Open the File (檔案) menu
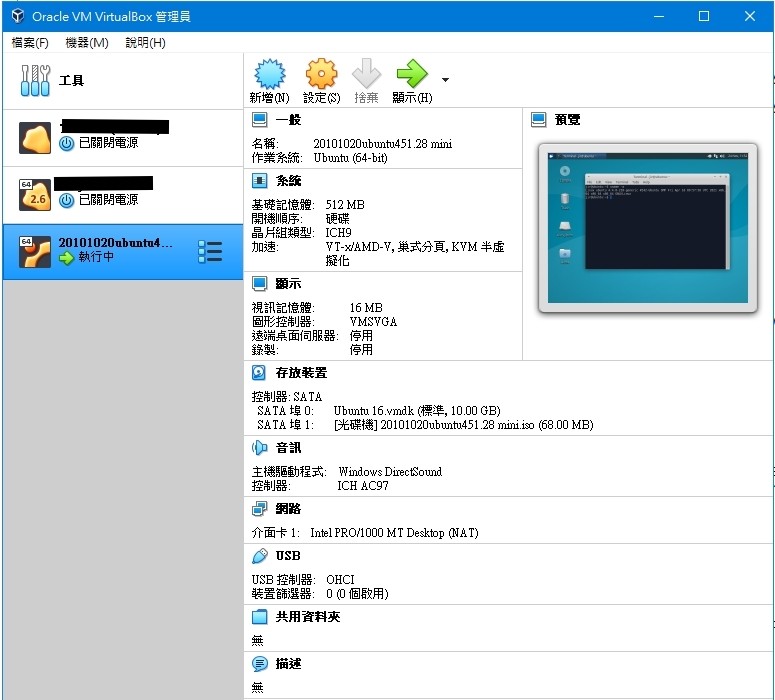The height and width of the screenshot is (700, 775). 30,43
